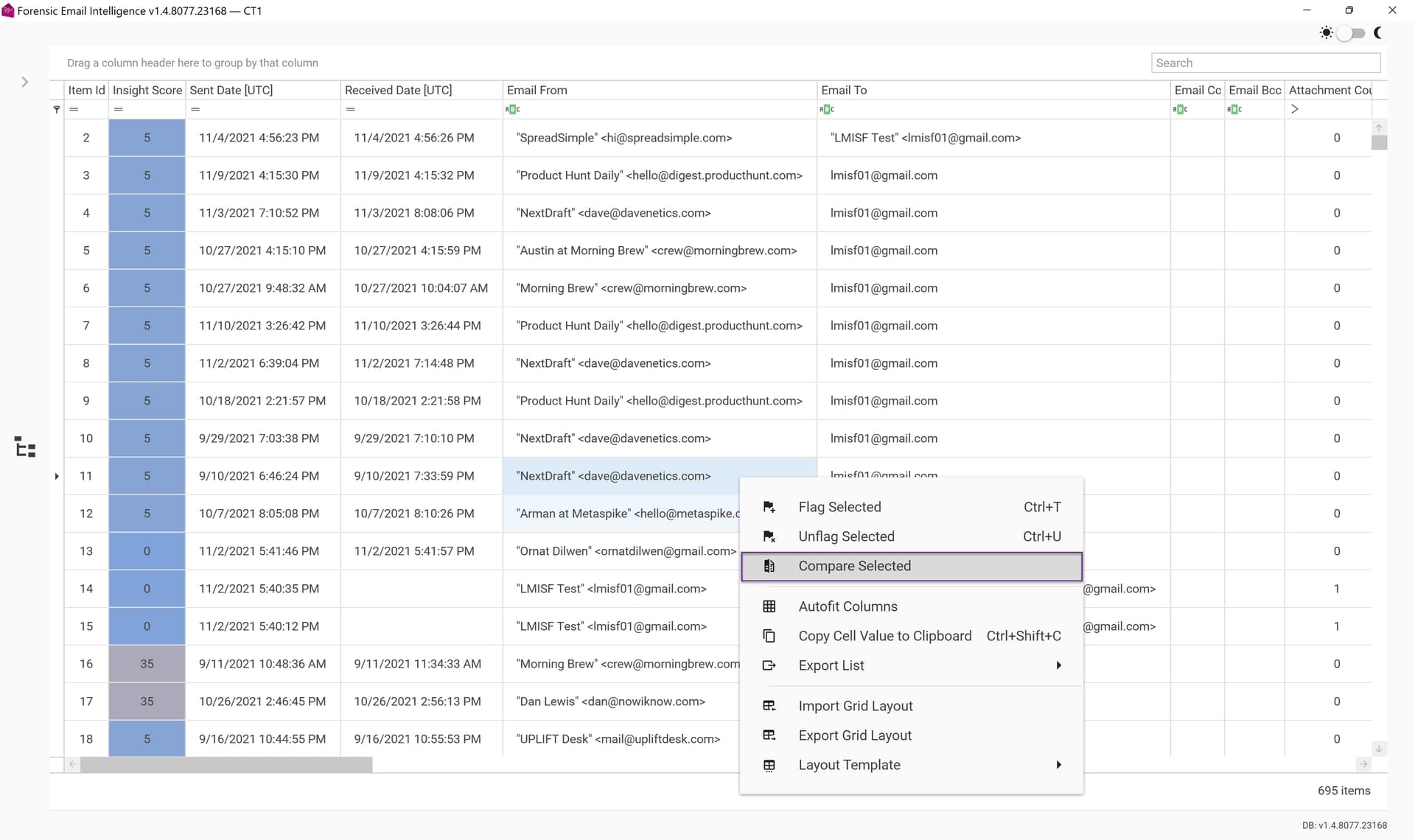The image size is (1415, 840).
Task: Click the dark mode moon icon
Action: [x=1377, y=33]
